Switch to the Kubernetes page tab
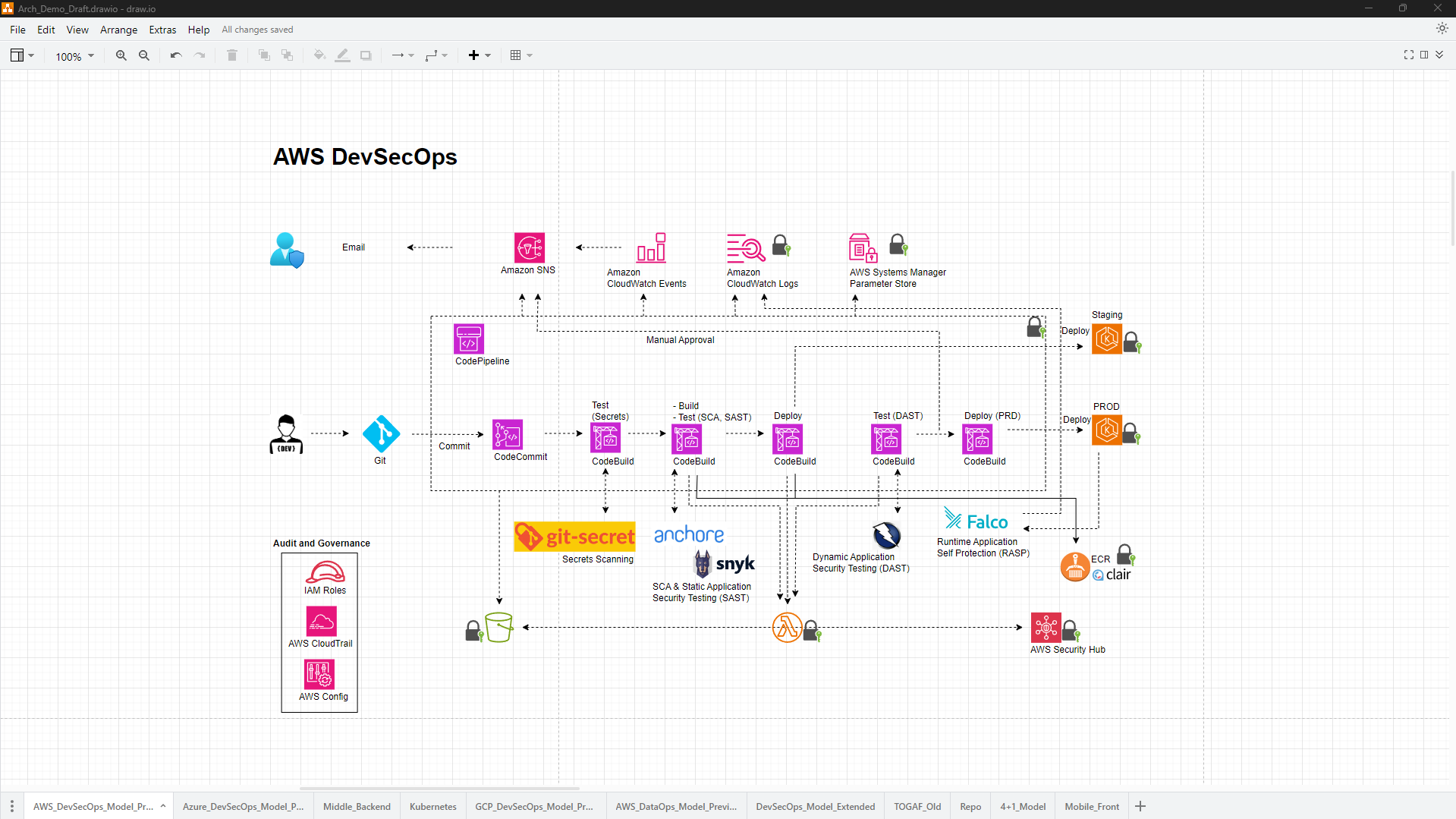The height and width of the screenshot is (819, 1456). pyautogui.click(x=433, y=806)
